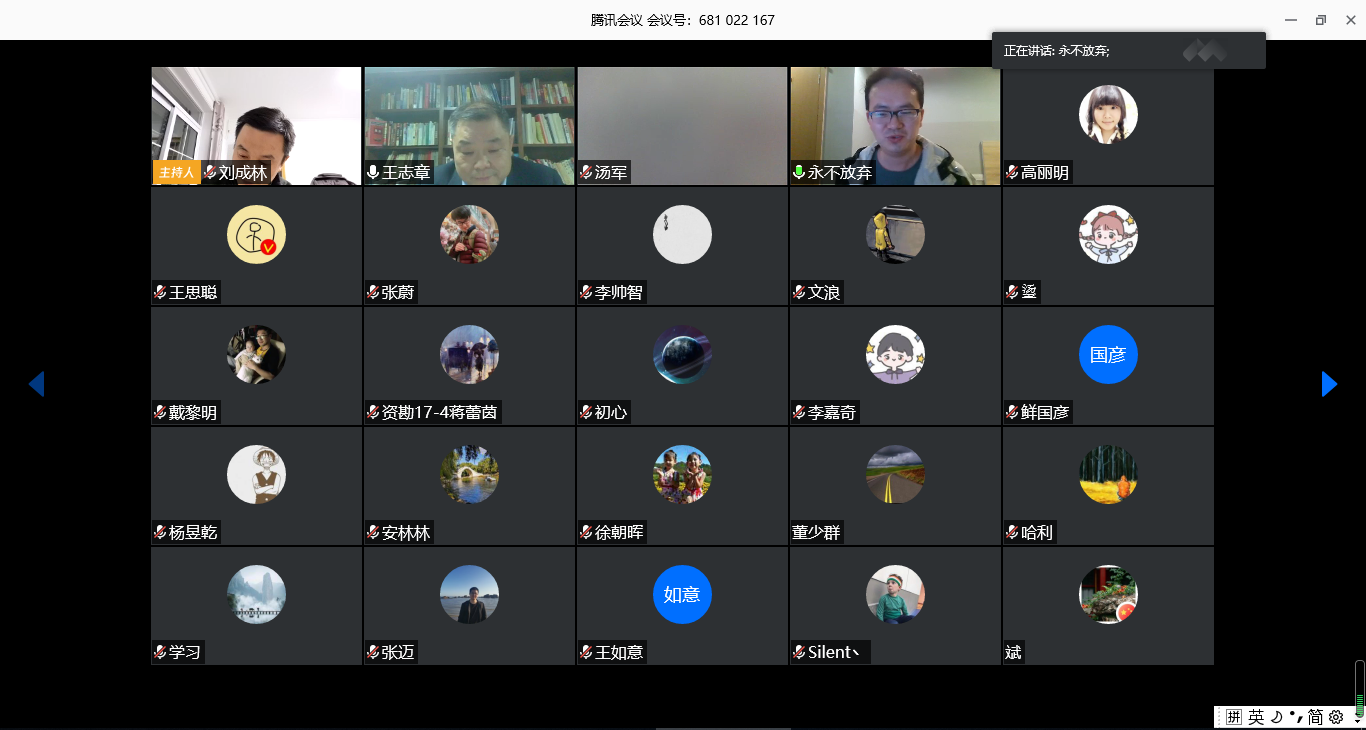Click the green microphone icon of 永不放弃

[x=799, y=173]
